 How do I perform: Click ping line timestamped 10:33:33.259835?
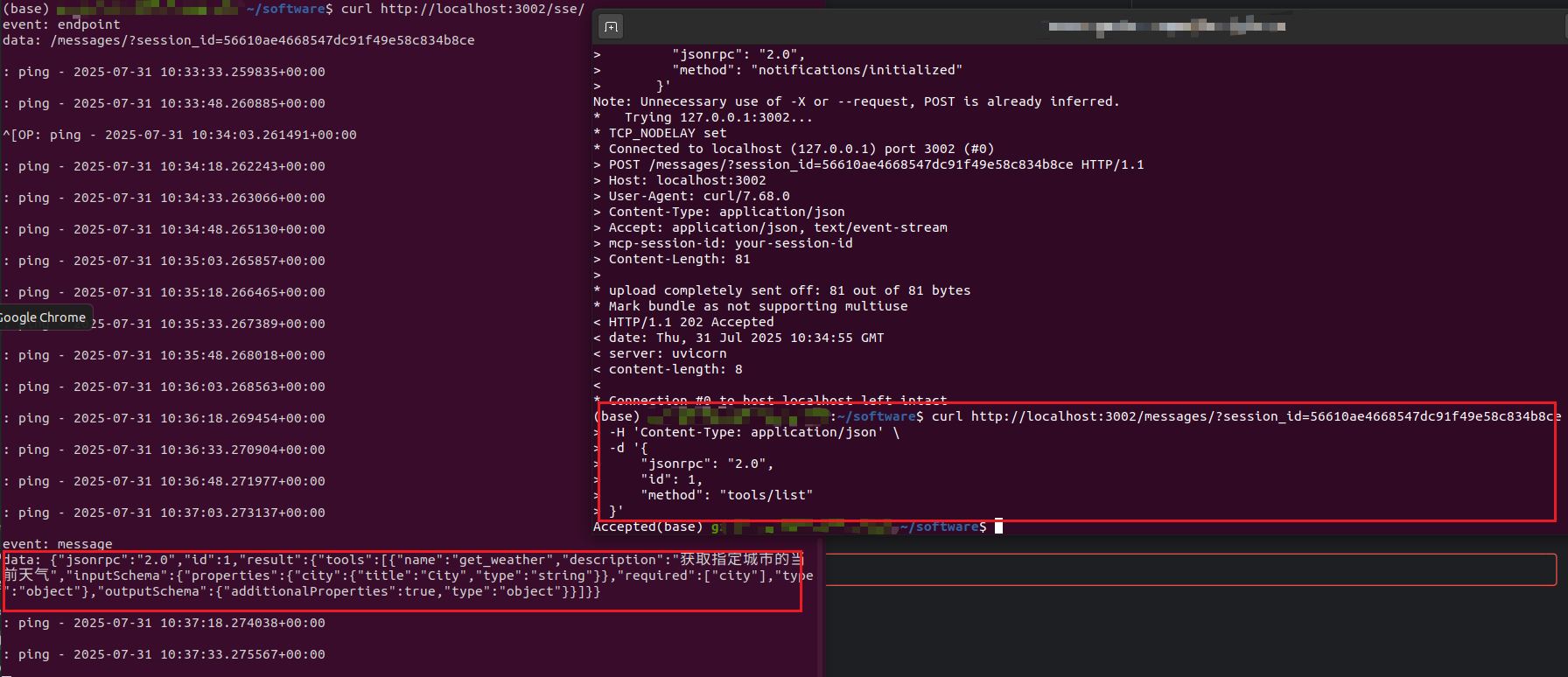click(x=164, y=72)
